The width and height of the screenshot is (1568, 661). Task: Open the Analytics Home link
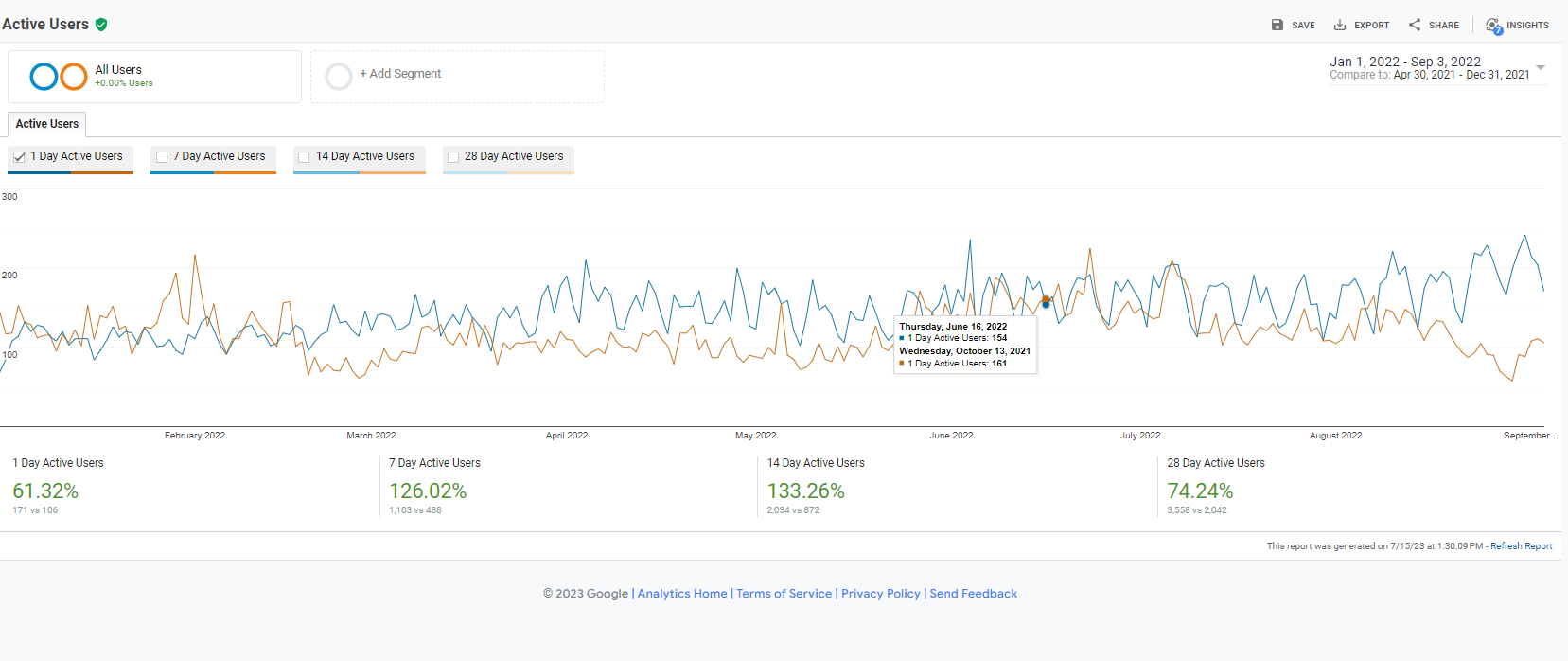[682, 594]
